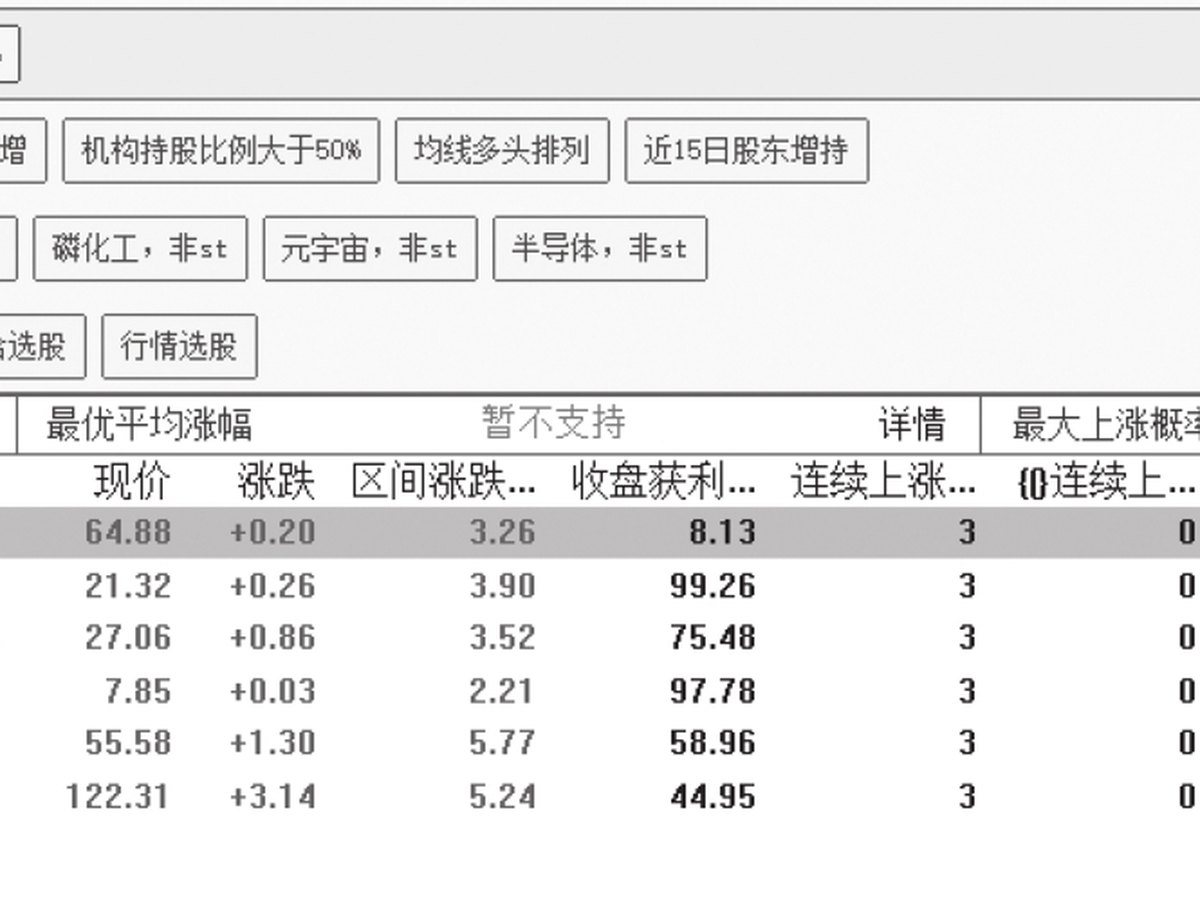Sort by the 区间涨跌 column header
Viewport: 1200px width, 900px height.
[444, 483]
